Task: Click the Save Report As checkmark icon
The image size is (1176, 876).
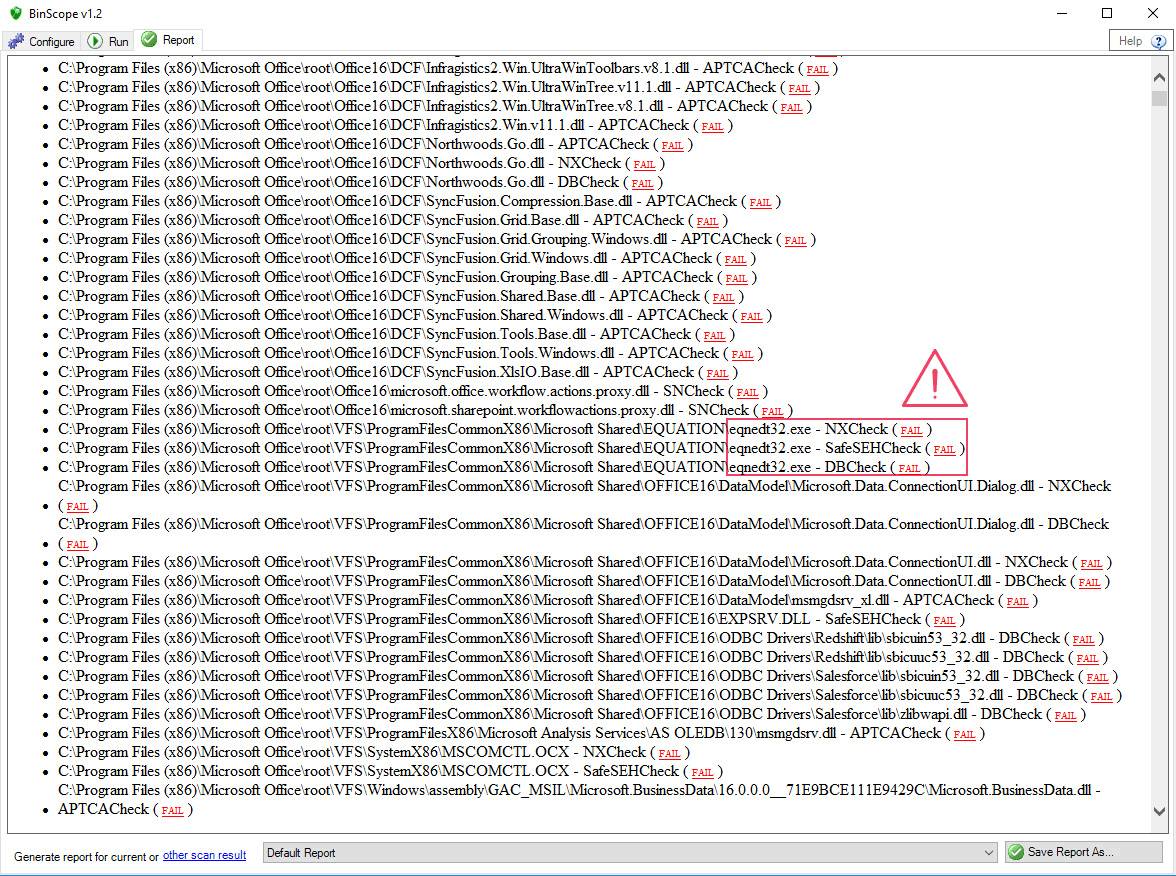Action: coord(1016,852)
